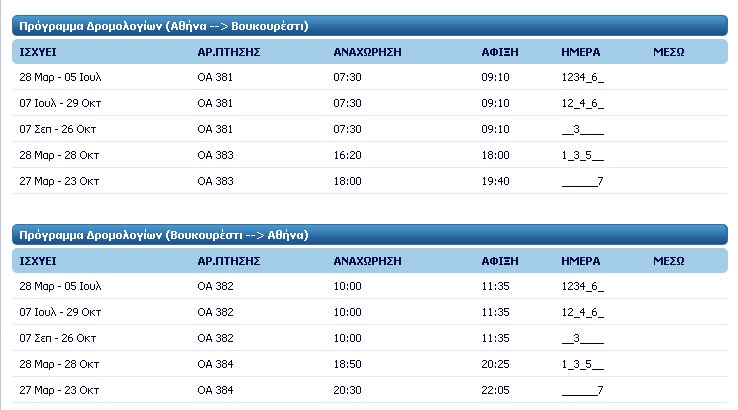Select ΑΡ.ΠΤΗΣΗΣ header in the first table
Viewport: 738px width, 410px height.
pos(229,52)
